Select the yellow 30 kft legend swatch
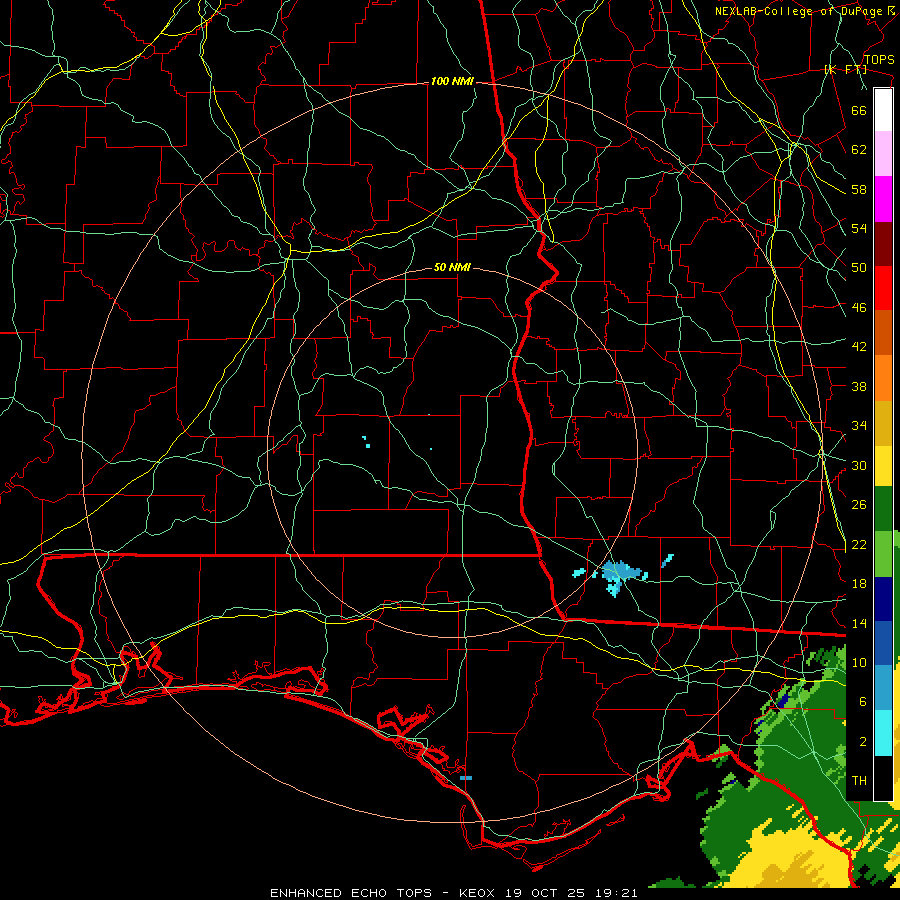 (883, 466)
